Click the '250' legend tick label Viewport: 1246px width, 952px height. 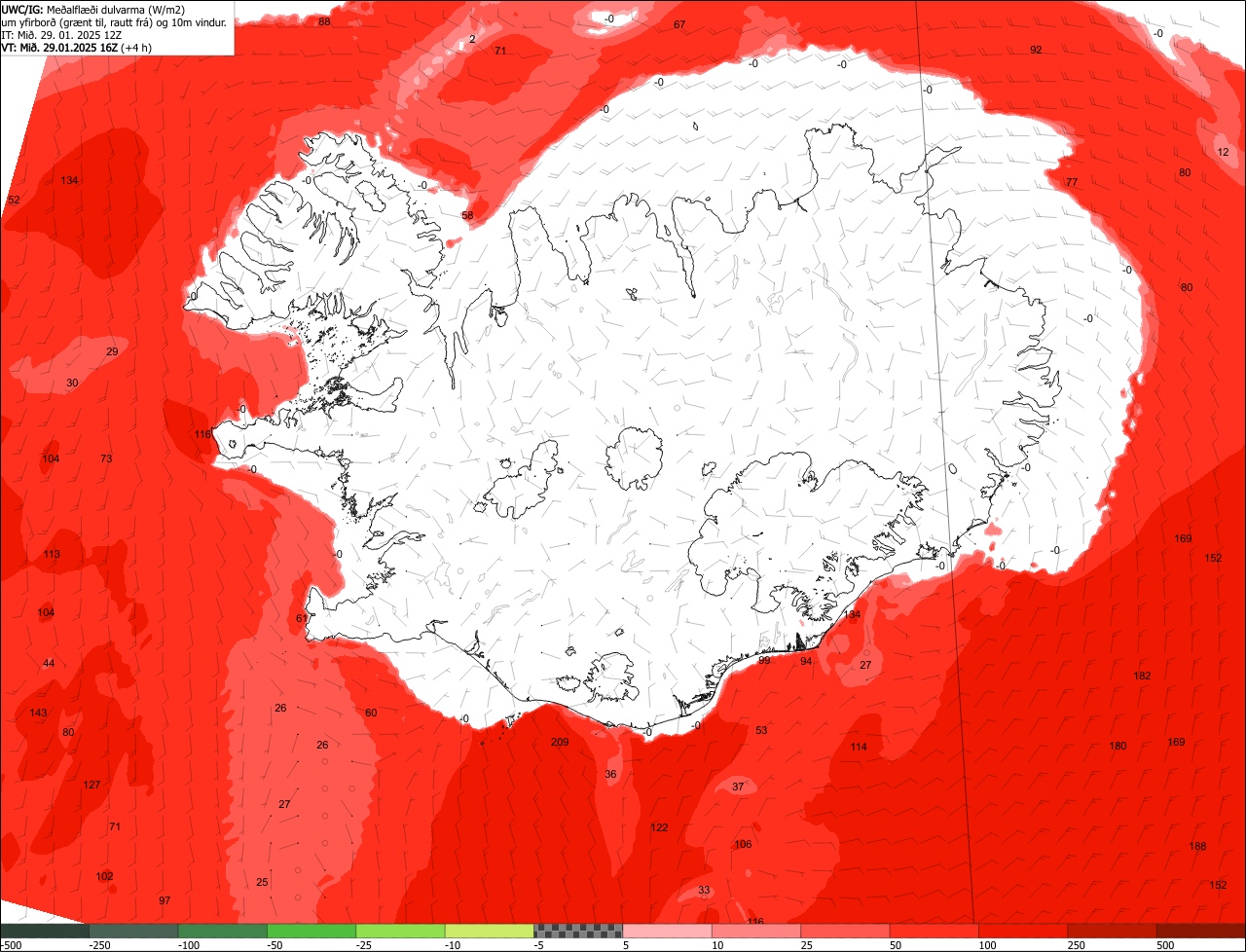[x=1079, y=945]
